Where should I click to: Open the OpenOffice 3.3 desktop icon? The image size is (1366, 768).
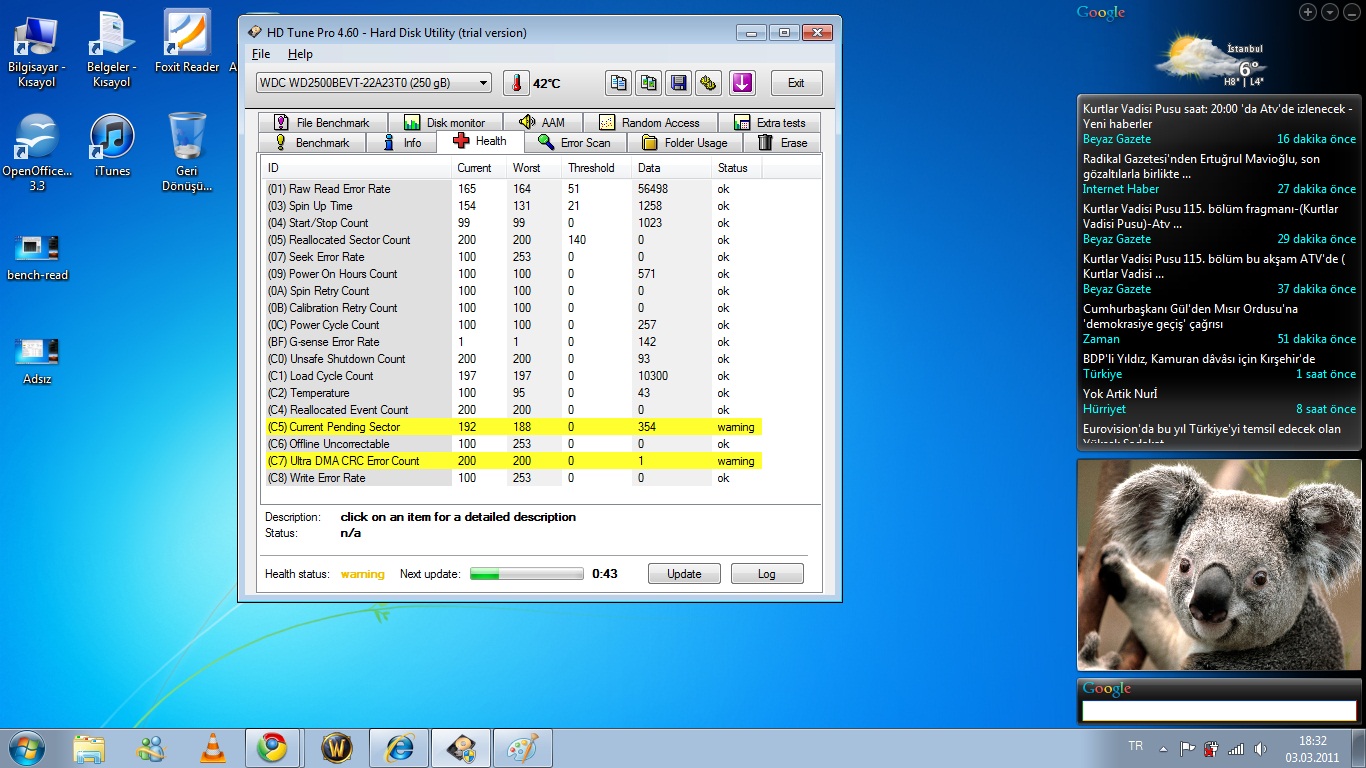point(37,152)
